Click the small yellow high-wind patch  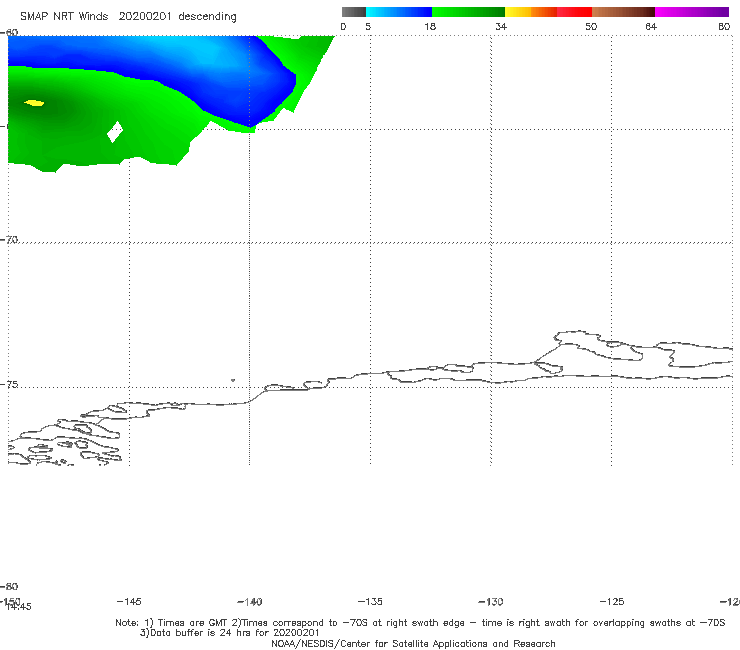[34, 103]
